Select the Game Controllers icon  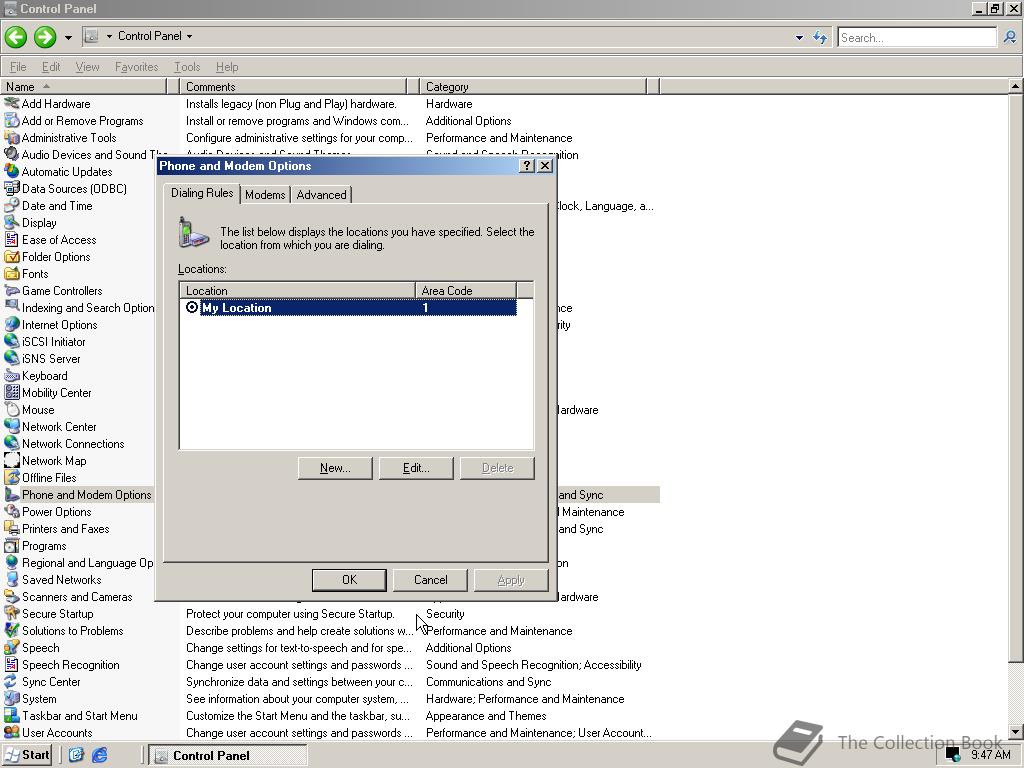[x=12, y=290]
